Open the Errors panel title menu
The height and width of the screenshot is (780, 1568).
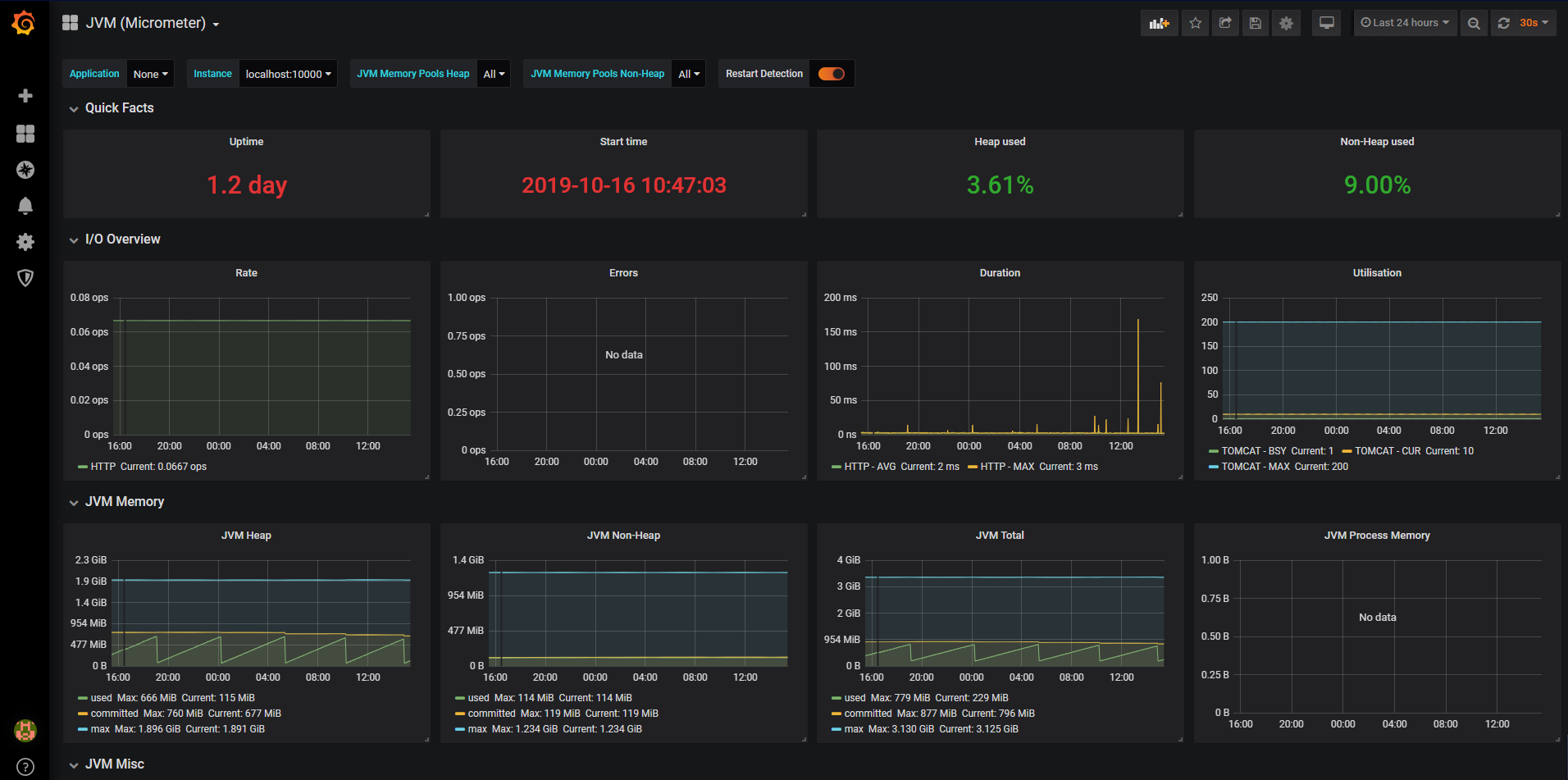pos(623,273)
